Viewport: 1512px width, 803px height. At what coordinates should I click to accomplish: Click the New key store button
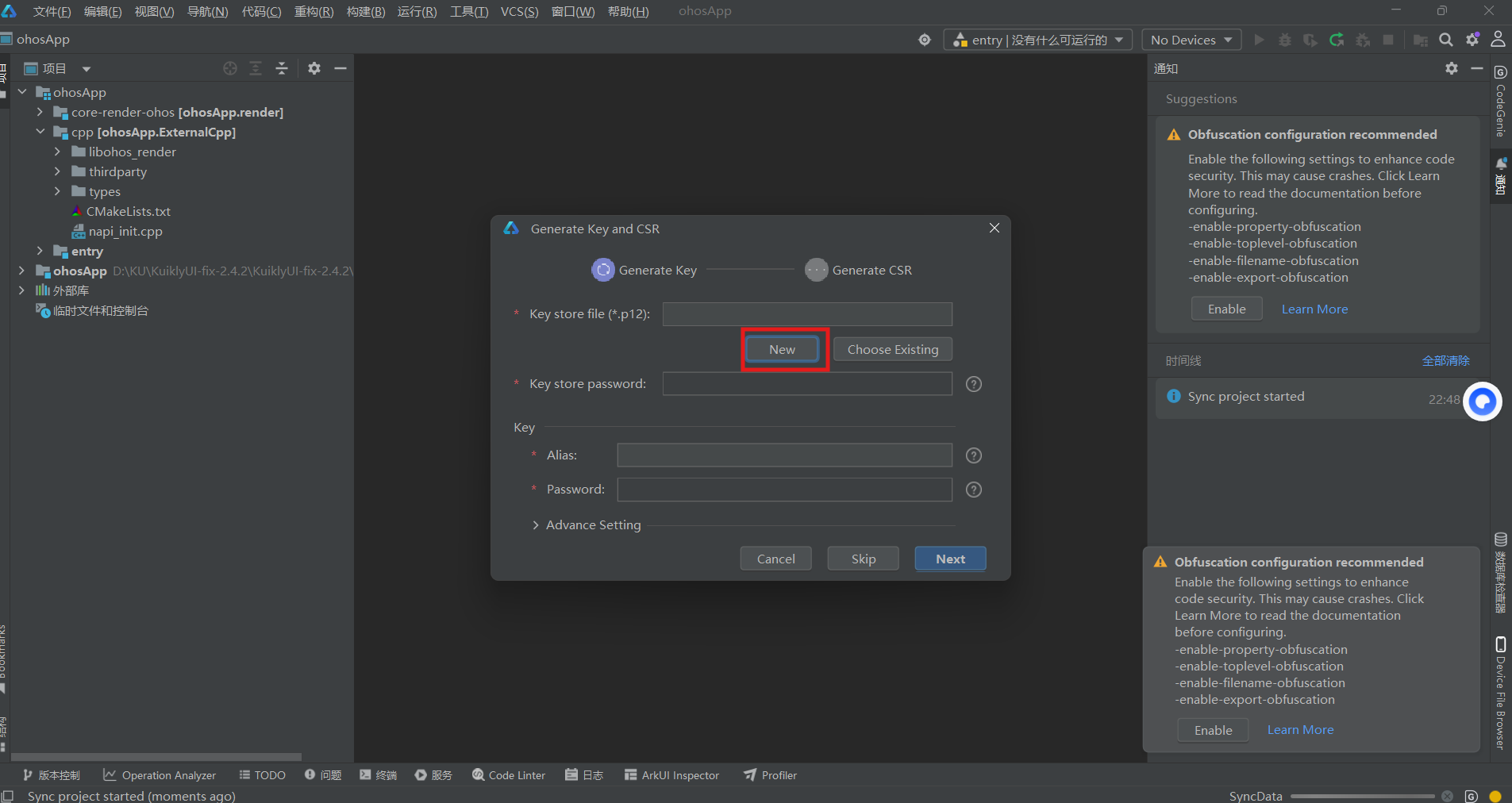(x=782, y=349)
